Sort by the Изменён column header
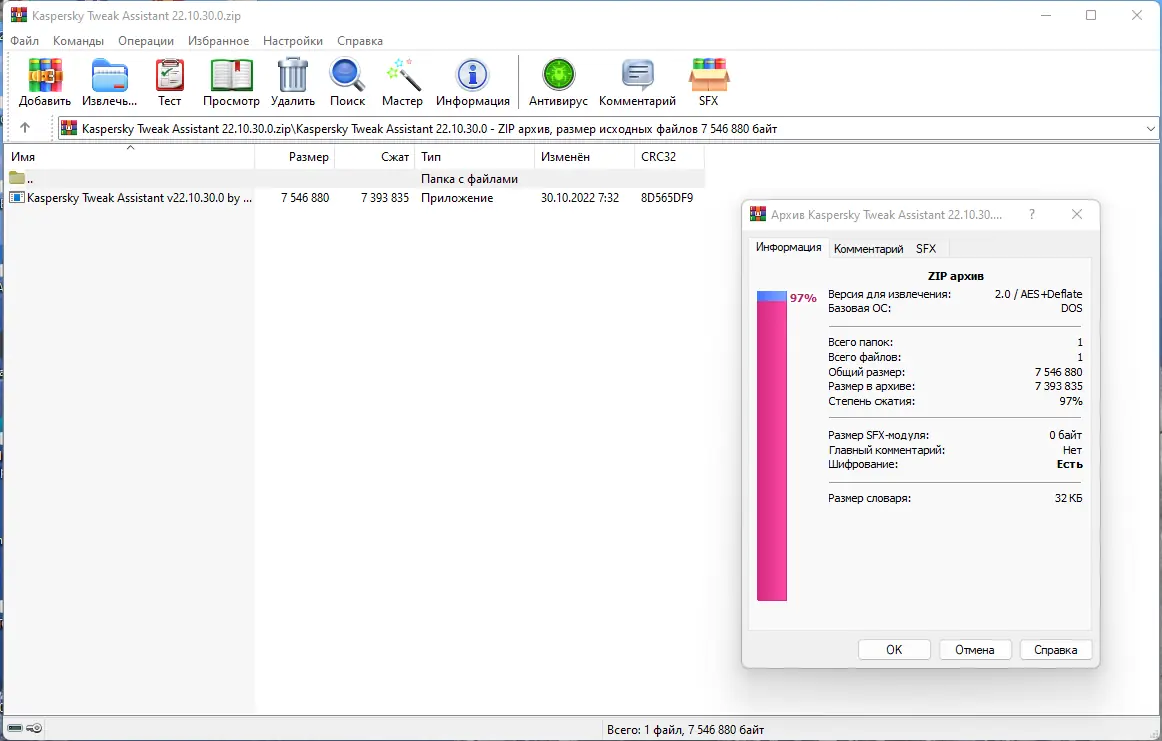1162x741 pixels. (x=584, y=156)
